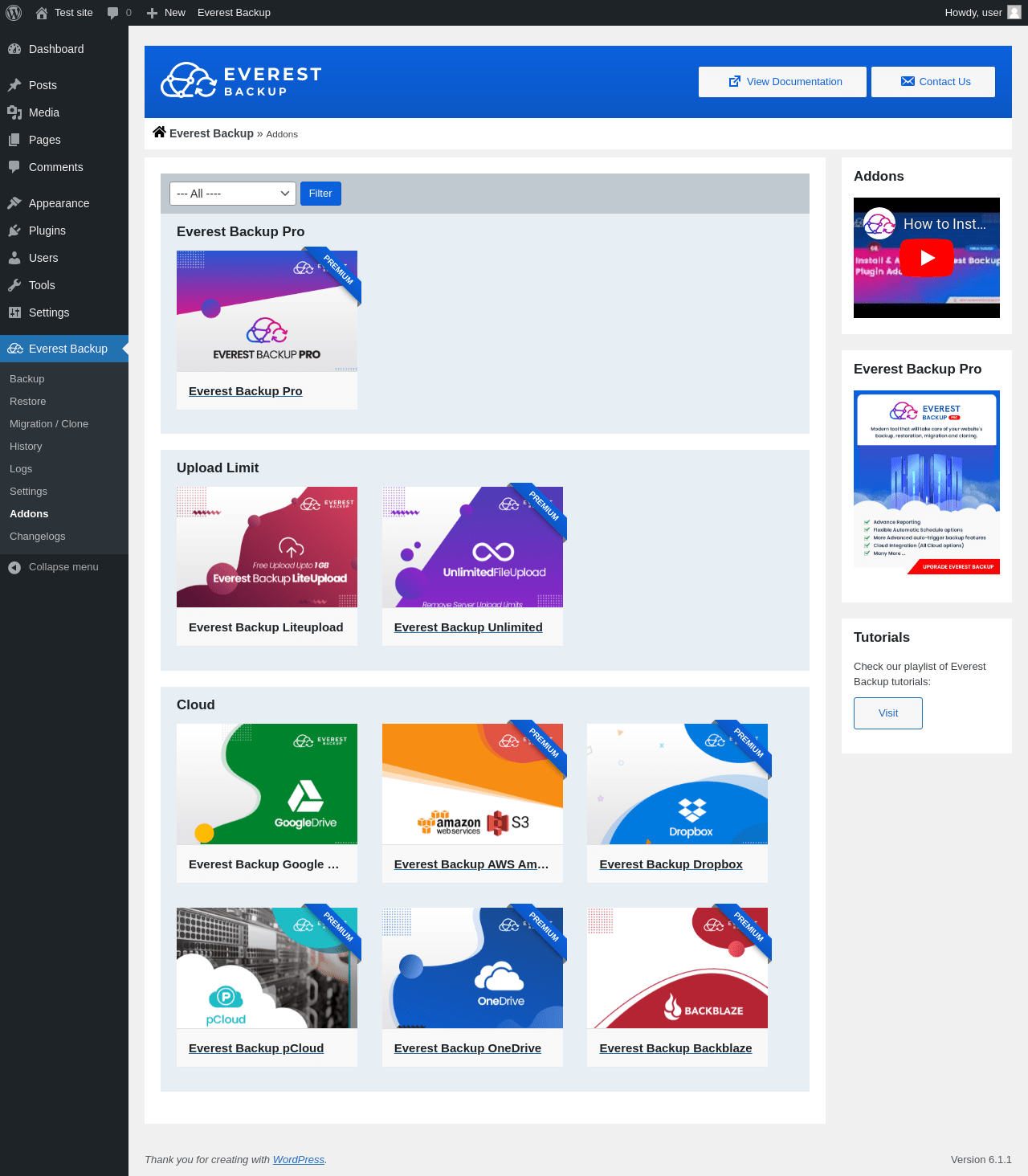Open the Everest Backup OneDrive link
This screenshot has width=1028, height=1176.
pyautogui.click(x=467, y=1048)
